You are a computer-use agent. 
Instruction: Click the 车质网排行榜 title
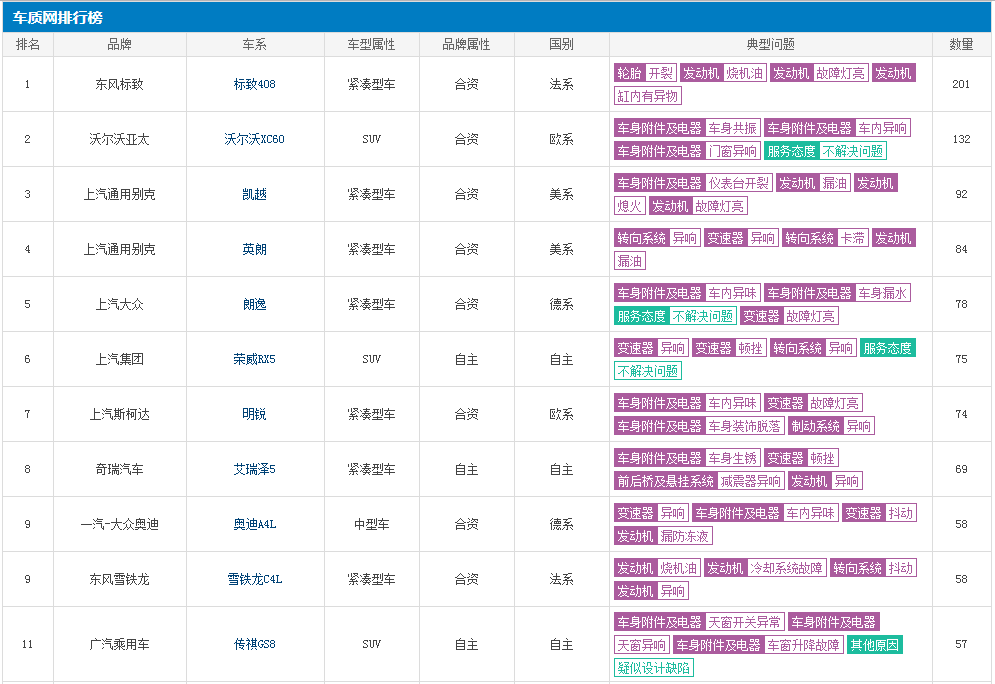point(58,18)
